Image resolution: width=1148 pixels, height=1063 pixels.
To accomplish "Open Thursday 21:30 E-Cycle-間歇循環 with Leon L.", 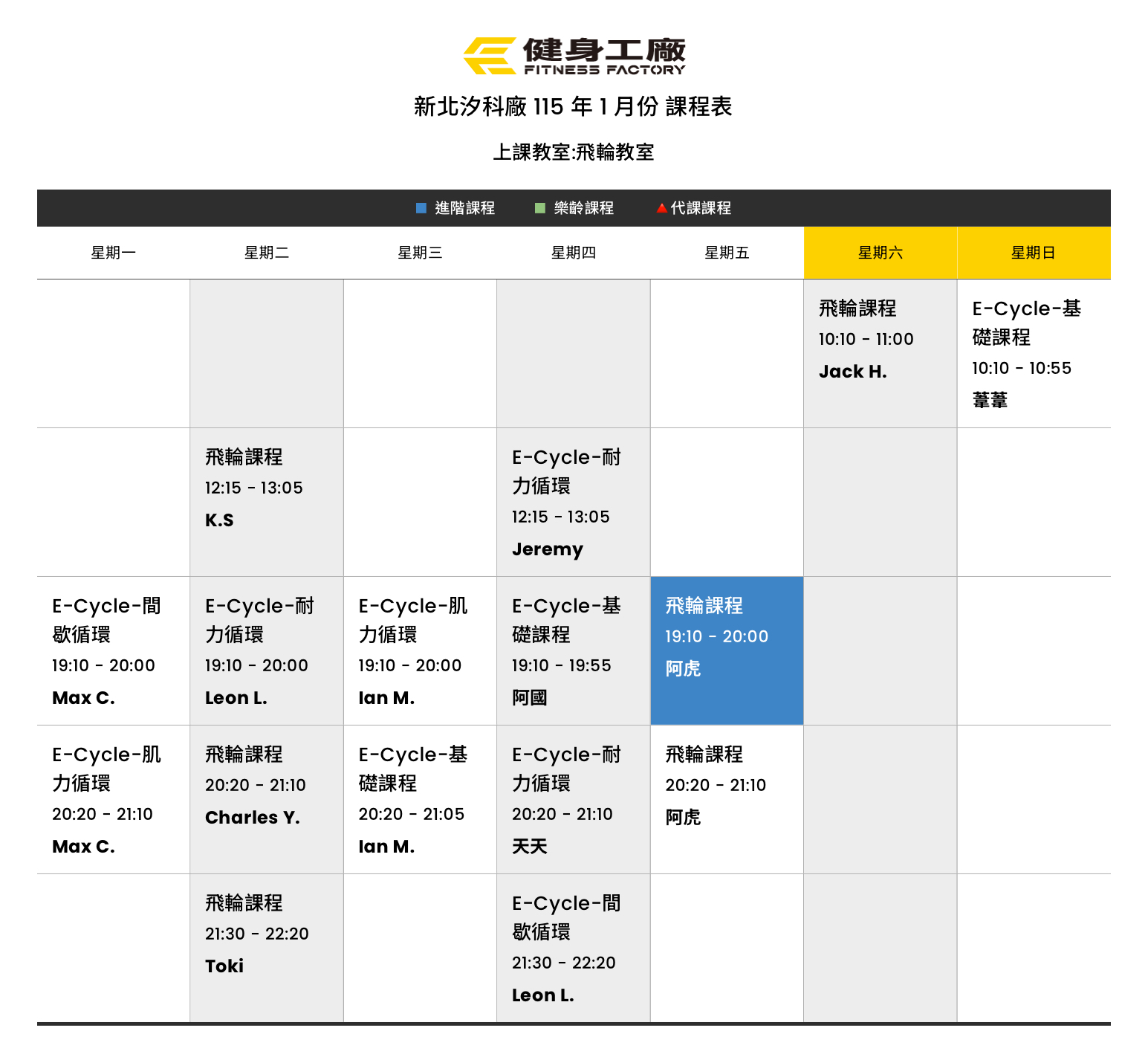I will coord(573,949).
